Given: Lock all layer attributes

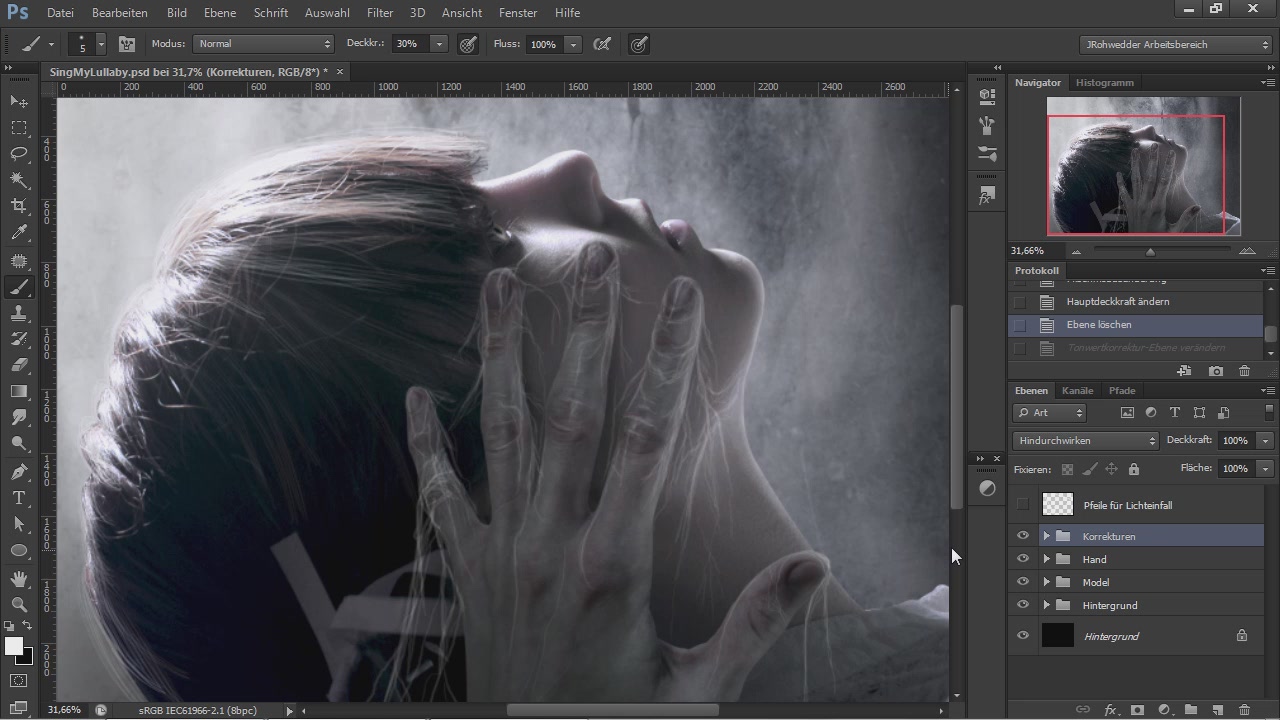Looking at the screenshot, I should pyautogui.click(x=1133, y=469).
